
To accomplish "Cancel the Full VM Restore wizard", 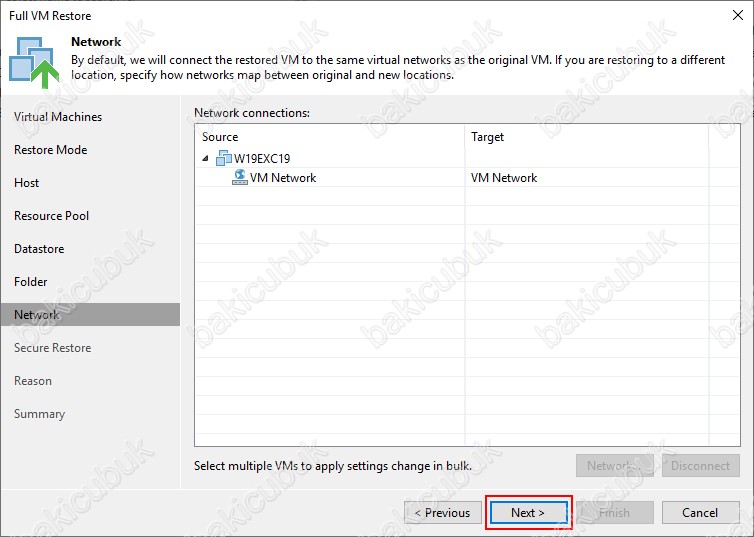I will pyautogui.click(x=700, y=513).
